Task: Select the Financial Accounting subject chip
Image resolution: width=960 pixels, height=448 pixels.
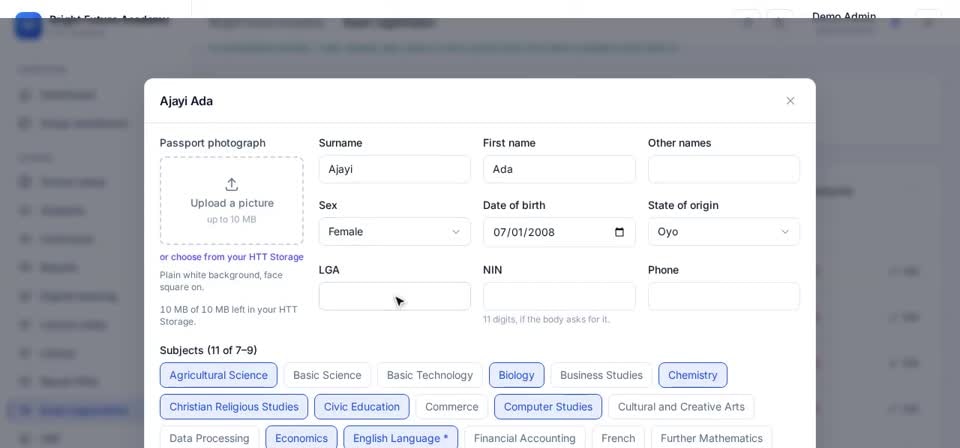Action: [x=525, y=438]
